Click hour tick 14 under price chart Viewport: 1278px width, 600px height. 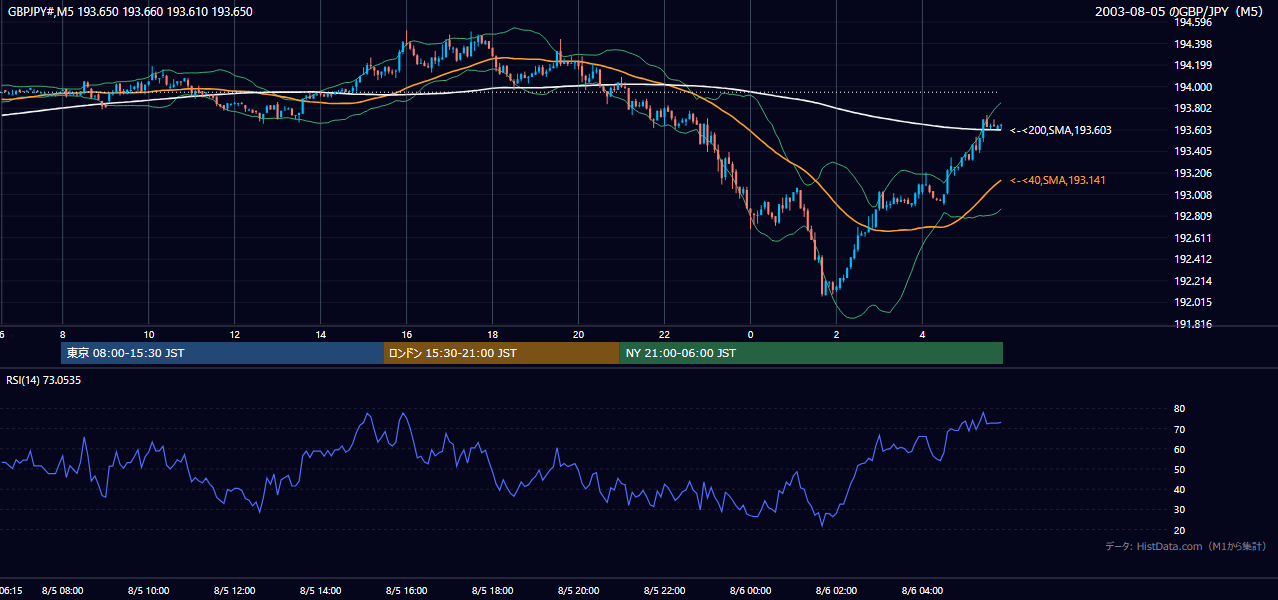pos(320,334)
